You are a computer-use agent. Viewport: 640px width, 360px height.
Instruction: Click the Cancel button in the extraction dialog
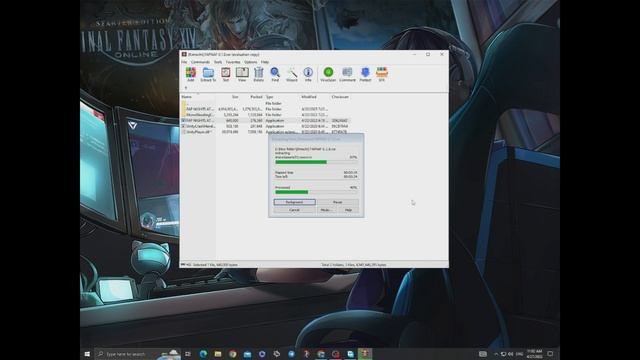pyautogui.click(x=294, y=210)
